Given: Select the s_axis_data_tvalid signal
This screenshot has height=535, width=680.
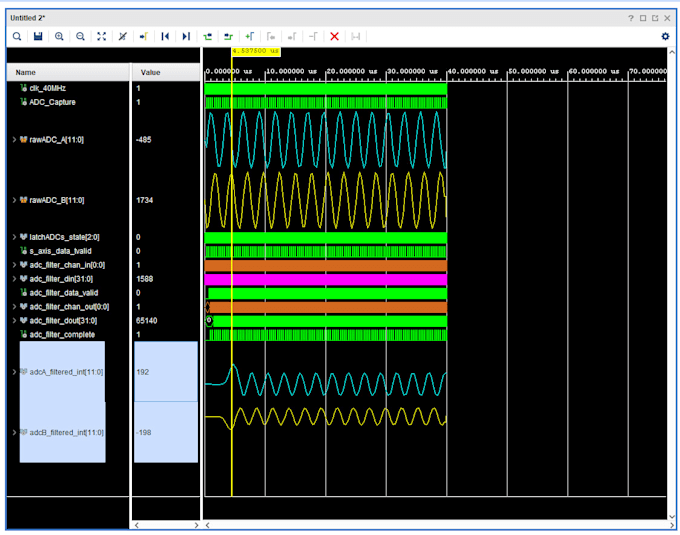Looking at the screenshot, I should [60, 251].
